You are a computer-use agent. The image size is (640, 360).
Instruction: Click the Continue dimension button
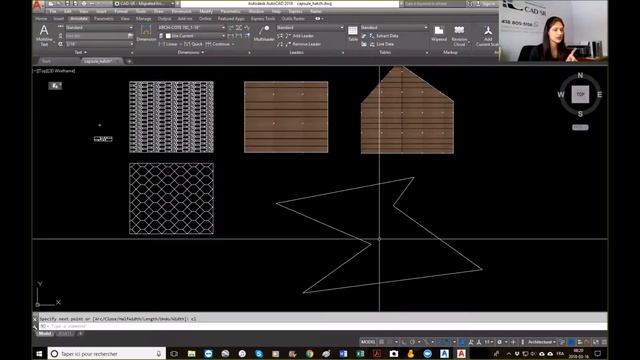point(218,44)
